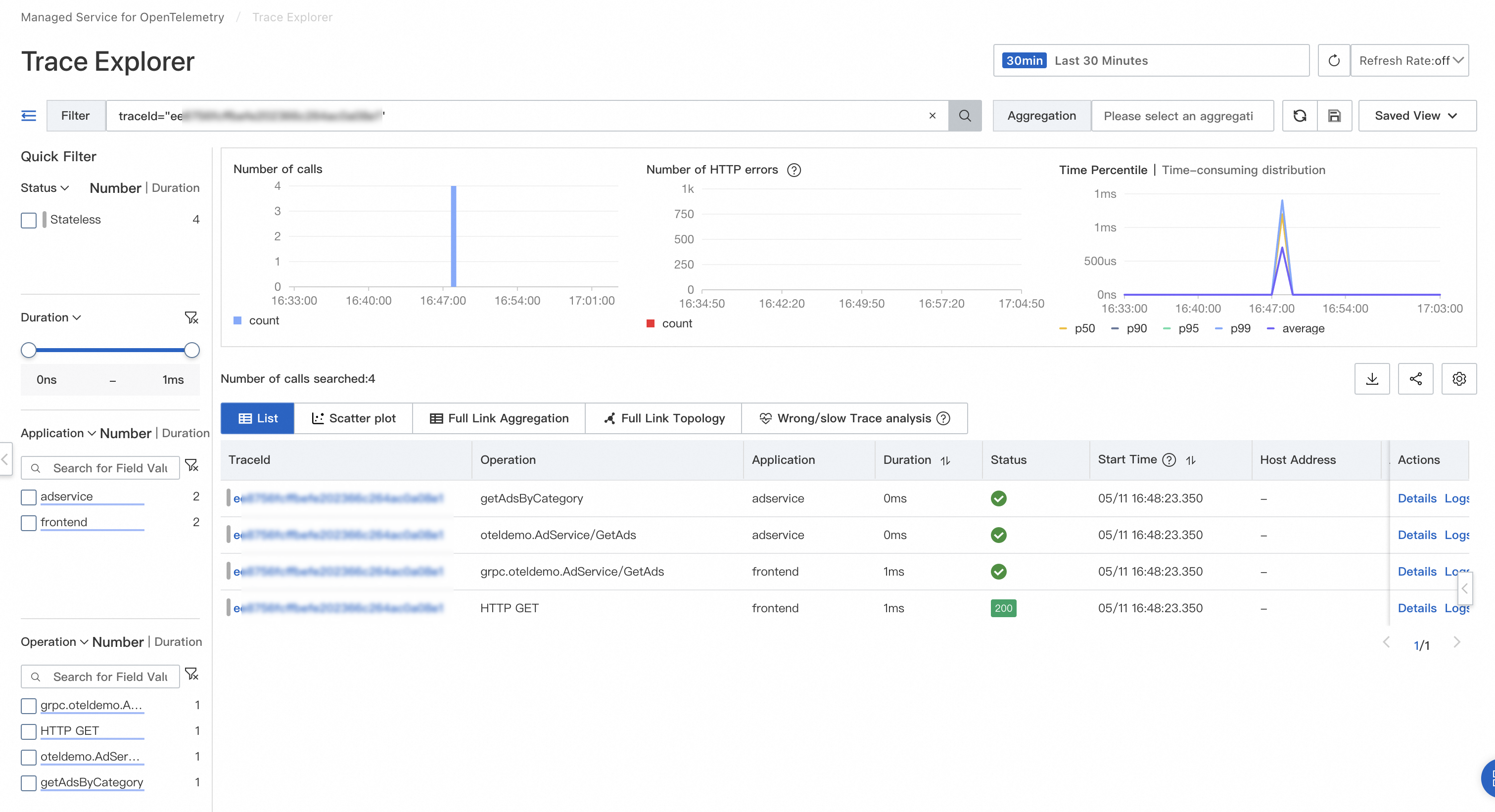This screenshot has width=1495, height=812.
Task: Expand the Refresh Rate dropdown
Action: pyautogui.click(x=1410, y=60)
